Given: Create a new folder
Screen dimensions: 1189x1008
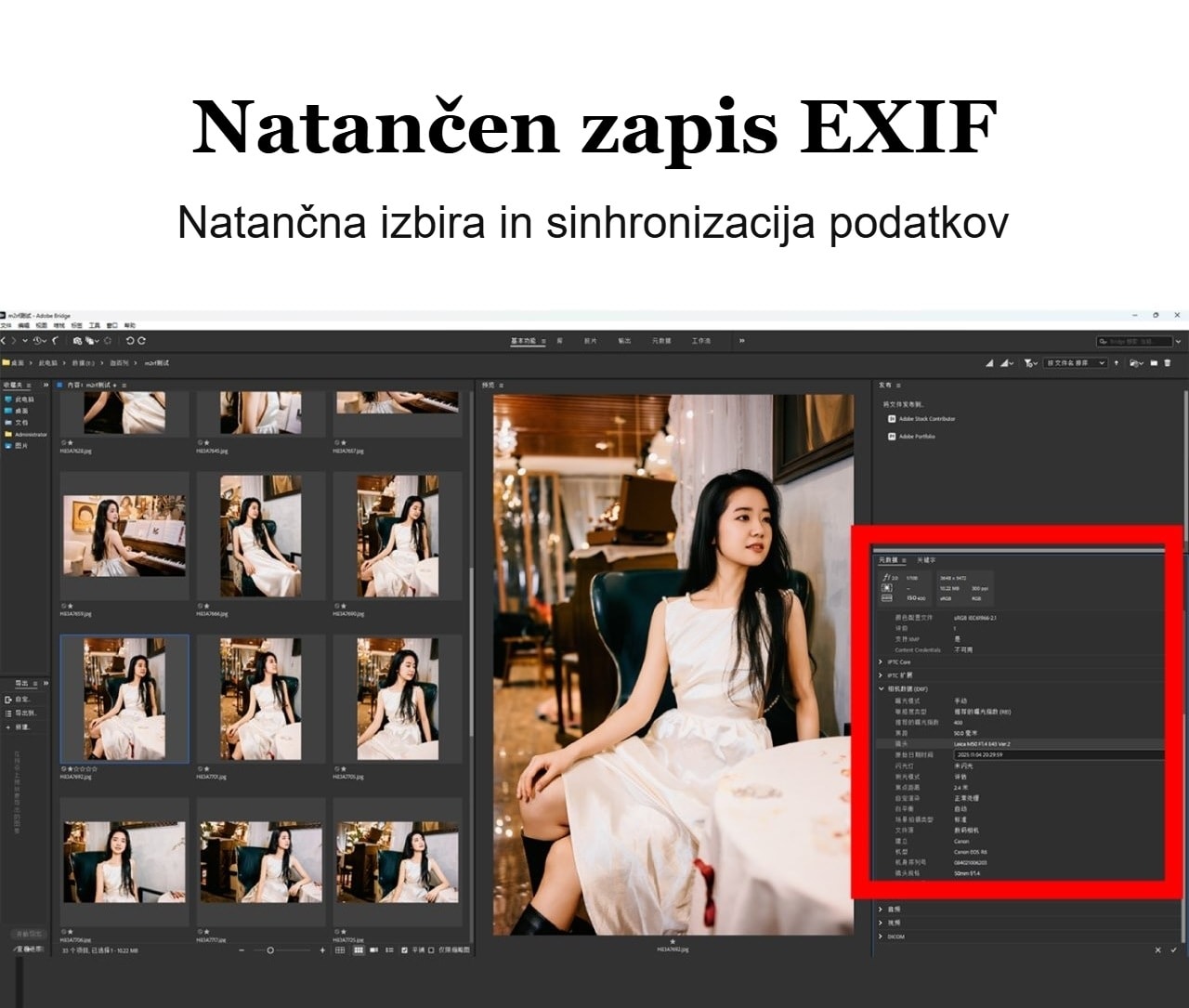Looking at the screenshot, I should [x=1154, y=363].
